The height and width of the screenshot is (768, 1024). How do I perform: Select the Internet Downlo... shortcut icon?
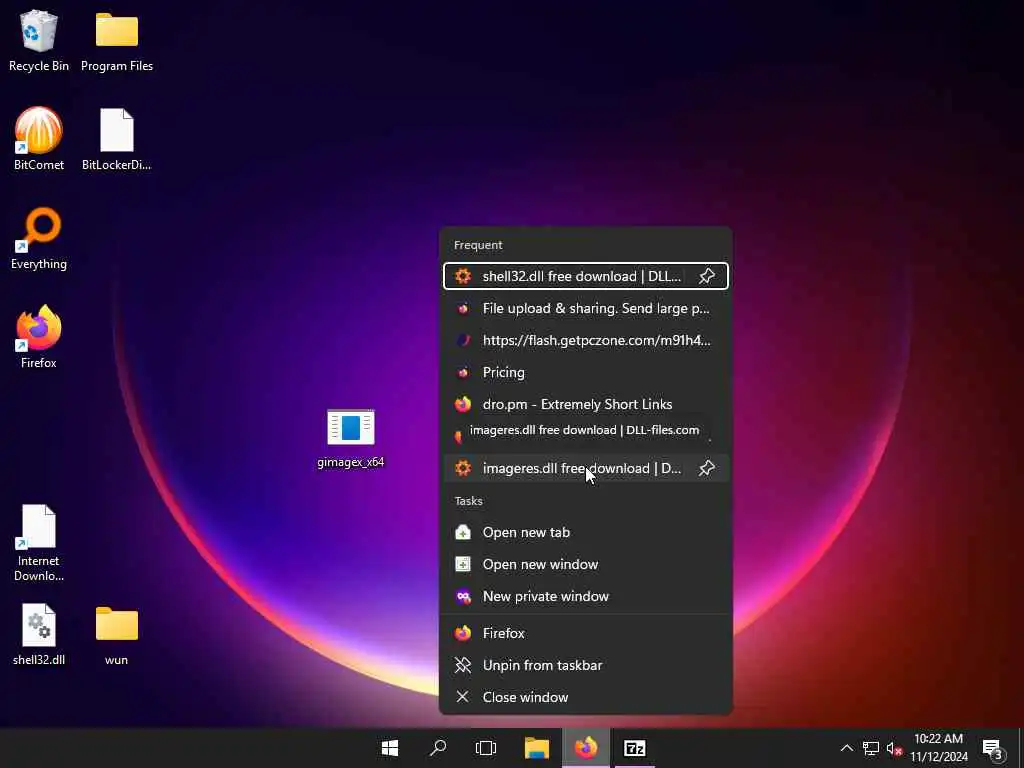[39, 542]
